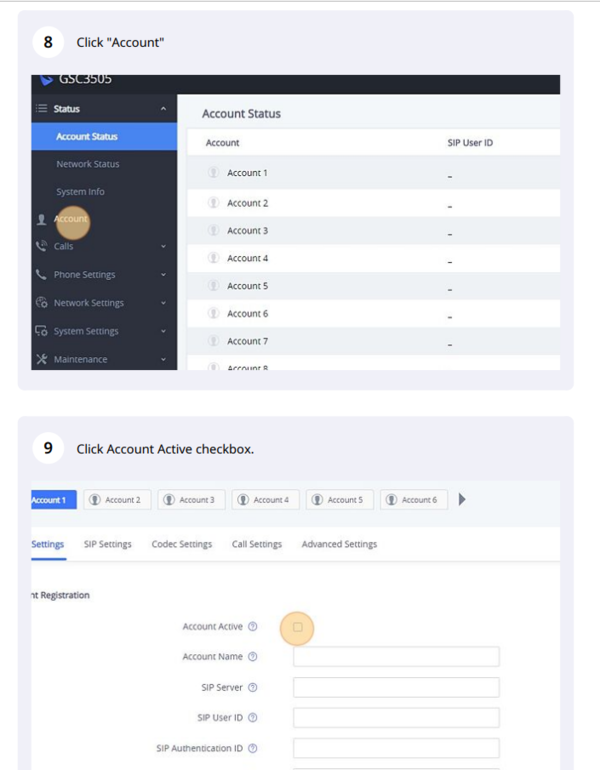Screen dimensions: 600x770
Task: Click the Account Name input field
Action: pos(396,657)
